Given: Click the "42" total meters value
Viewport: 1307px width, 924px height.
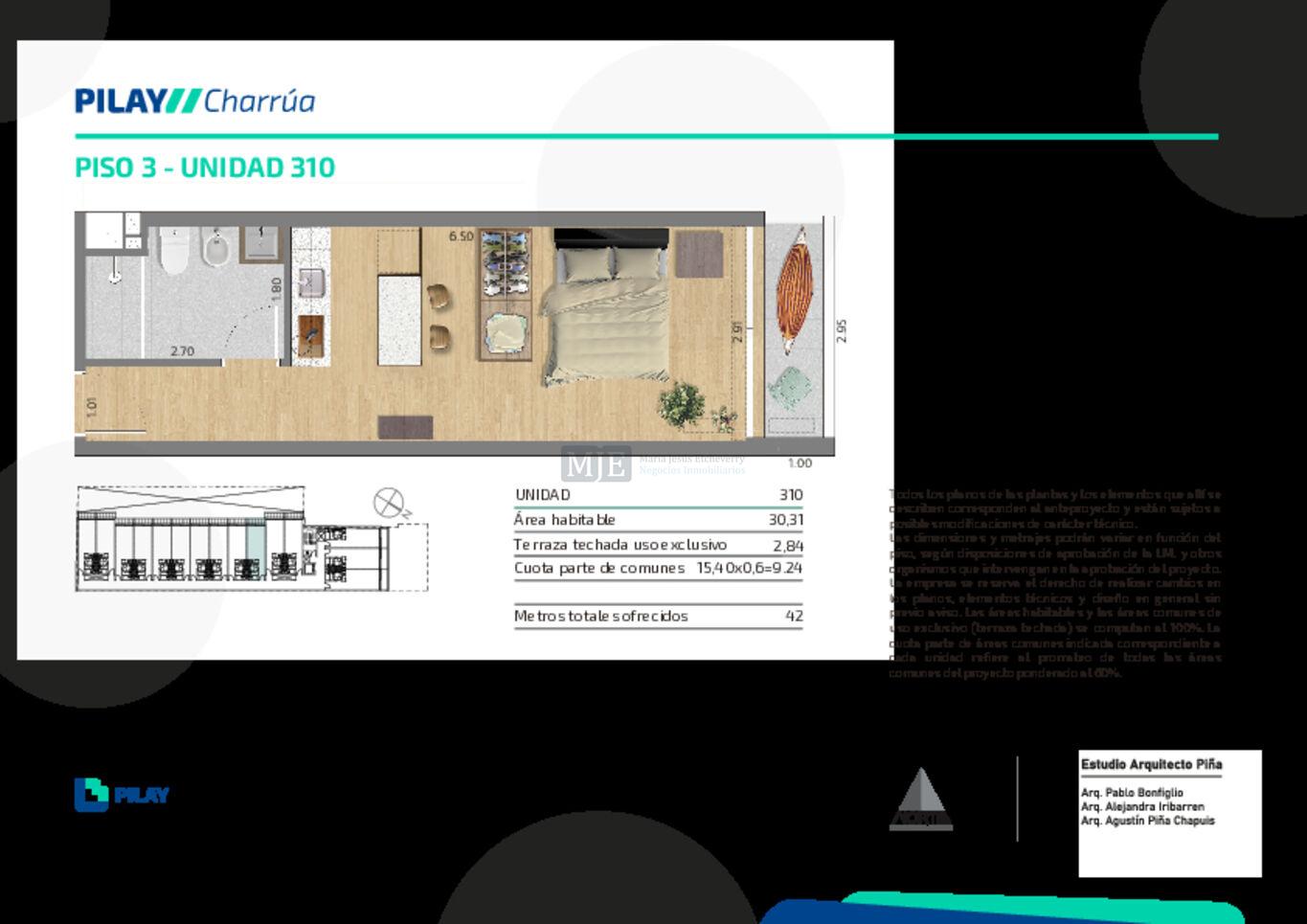Looking at the screenshot, I should (794, 616).
